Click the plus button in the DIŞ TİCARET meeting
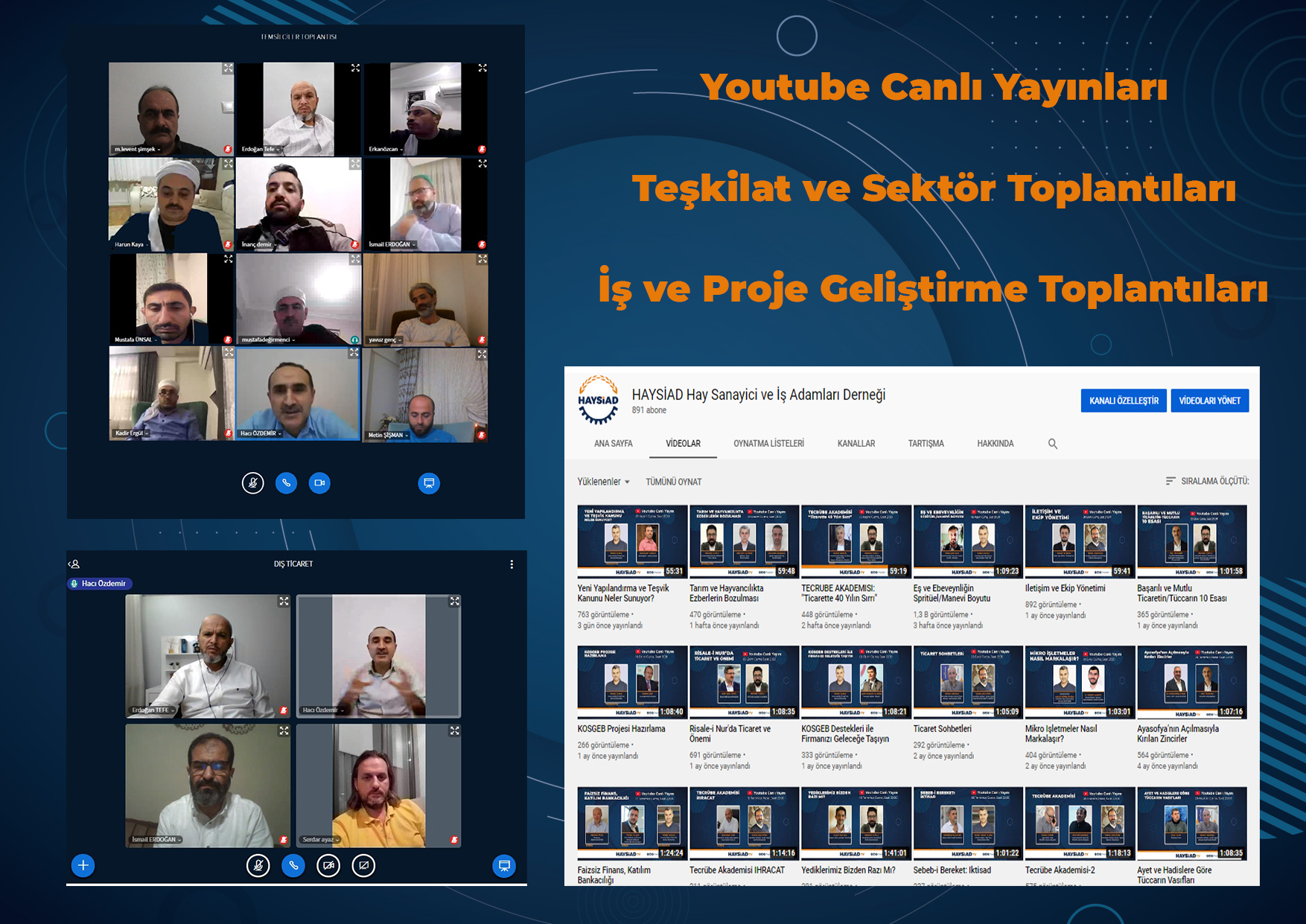 pos(83,865)
